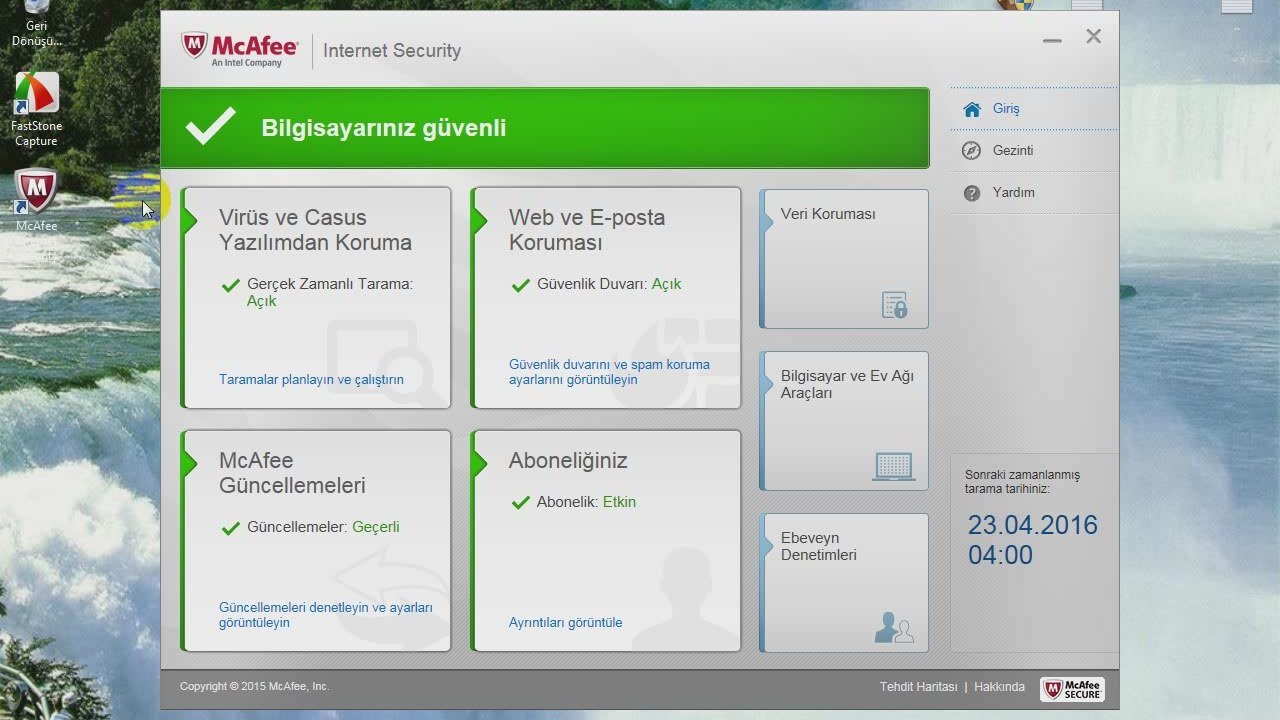Screen dimensions: 1280x720
Task: Open Hakkında footer link
Action: [x=999, y=687]
